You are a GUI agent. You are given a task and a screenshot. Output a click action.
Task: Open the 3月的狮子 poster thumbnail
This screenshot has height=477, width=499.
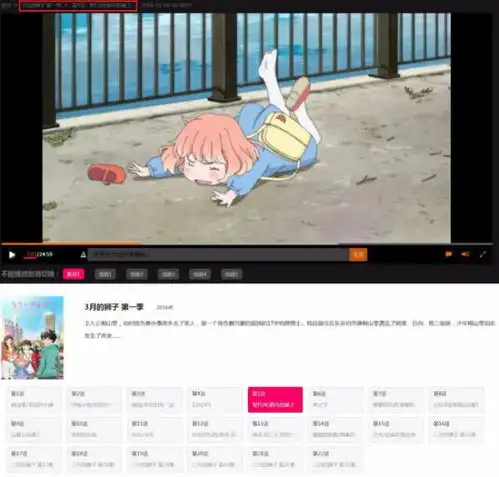[x=32, y=338]
